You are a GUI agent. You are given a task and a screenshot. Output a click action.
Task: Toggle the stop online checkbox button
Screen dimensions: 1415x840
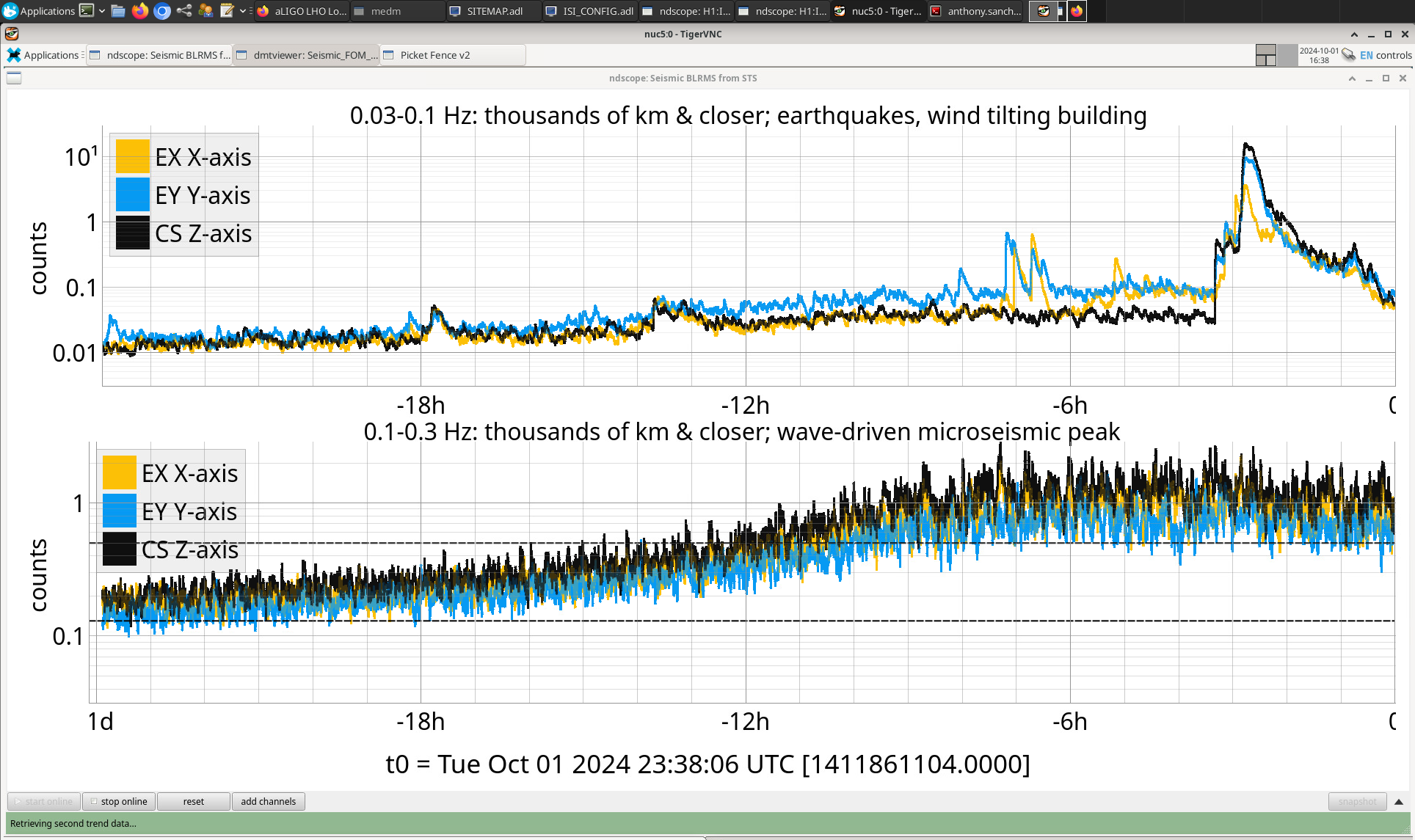tap(119, 801)
